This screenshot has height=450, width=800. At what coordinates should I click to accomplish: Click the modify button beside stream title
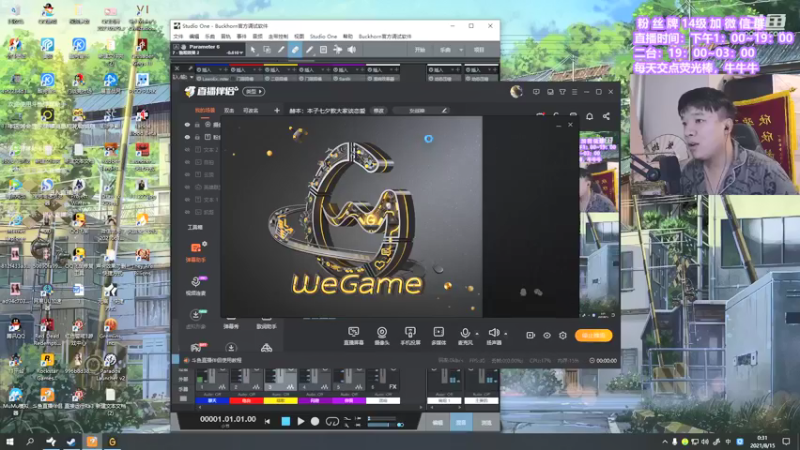[x=379, y=111]
